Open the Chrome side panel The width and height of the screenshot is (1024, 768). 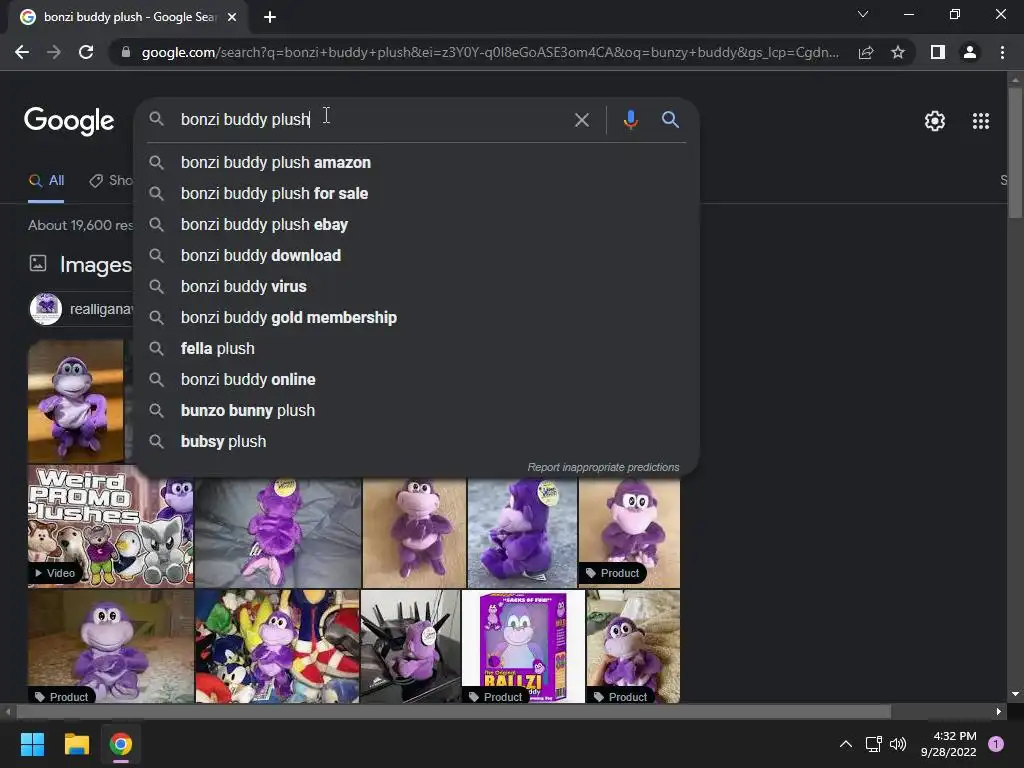938,52
